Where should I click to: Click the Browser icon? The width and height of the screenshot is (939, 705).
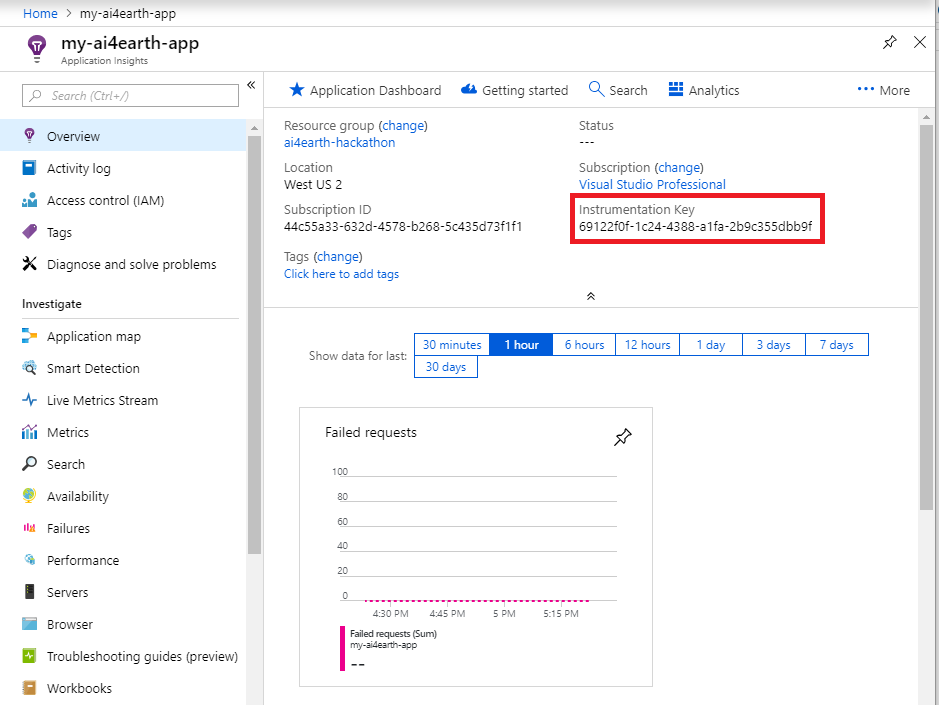tap(29, 624)
